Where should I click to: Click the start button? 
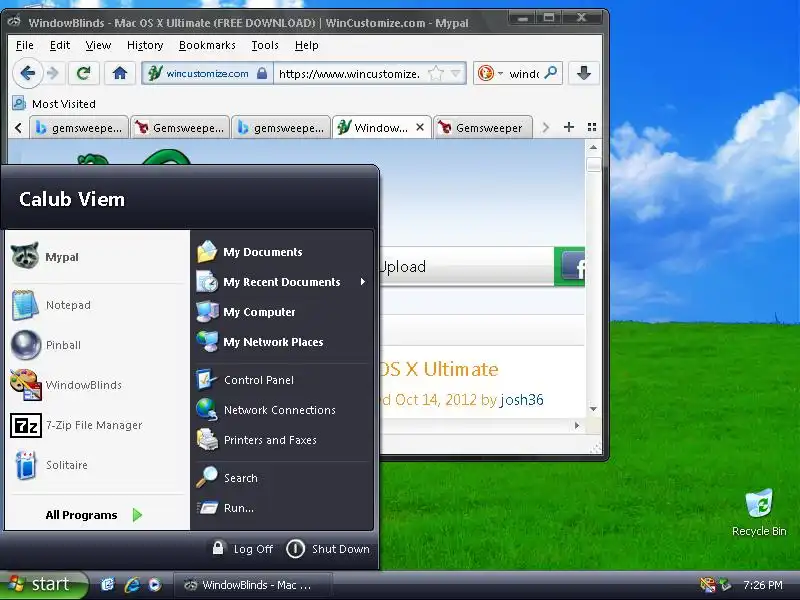pos(44,584)
